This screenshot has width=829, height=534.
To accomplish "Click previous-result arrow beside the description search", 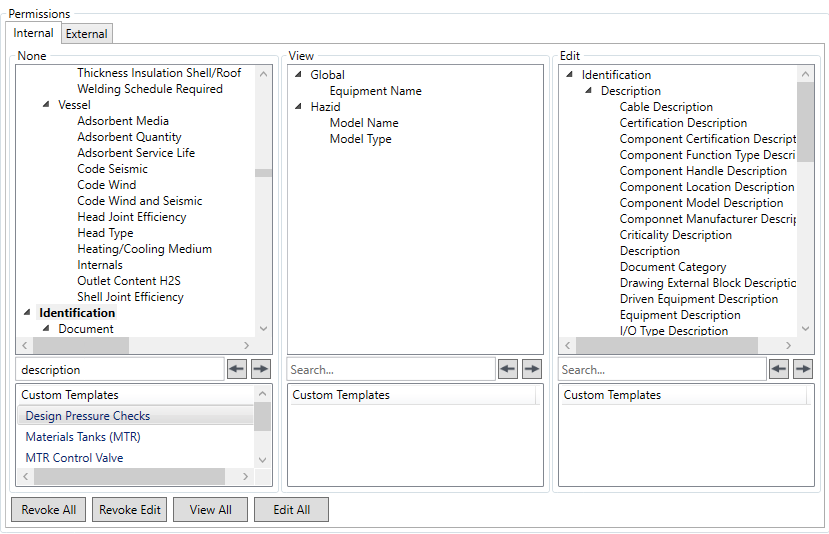I will [237, 369].
